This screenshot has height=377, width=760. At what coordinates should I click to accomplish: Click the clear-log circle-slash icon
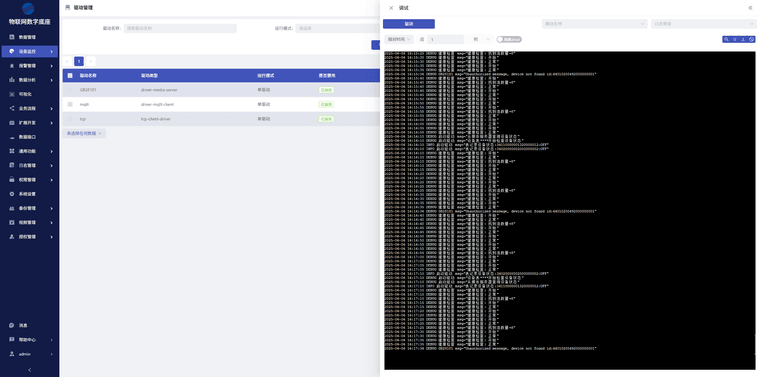[751, 39]
